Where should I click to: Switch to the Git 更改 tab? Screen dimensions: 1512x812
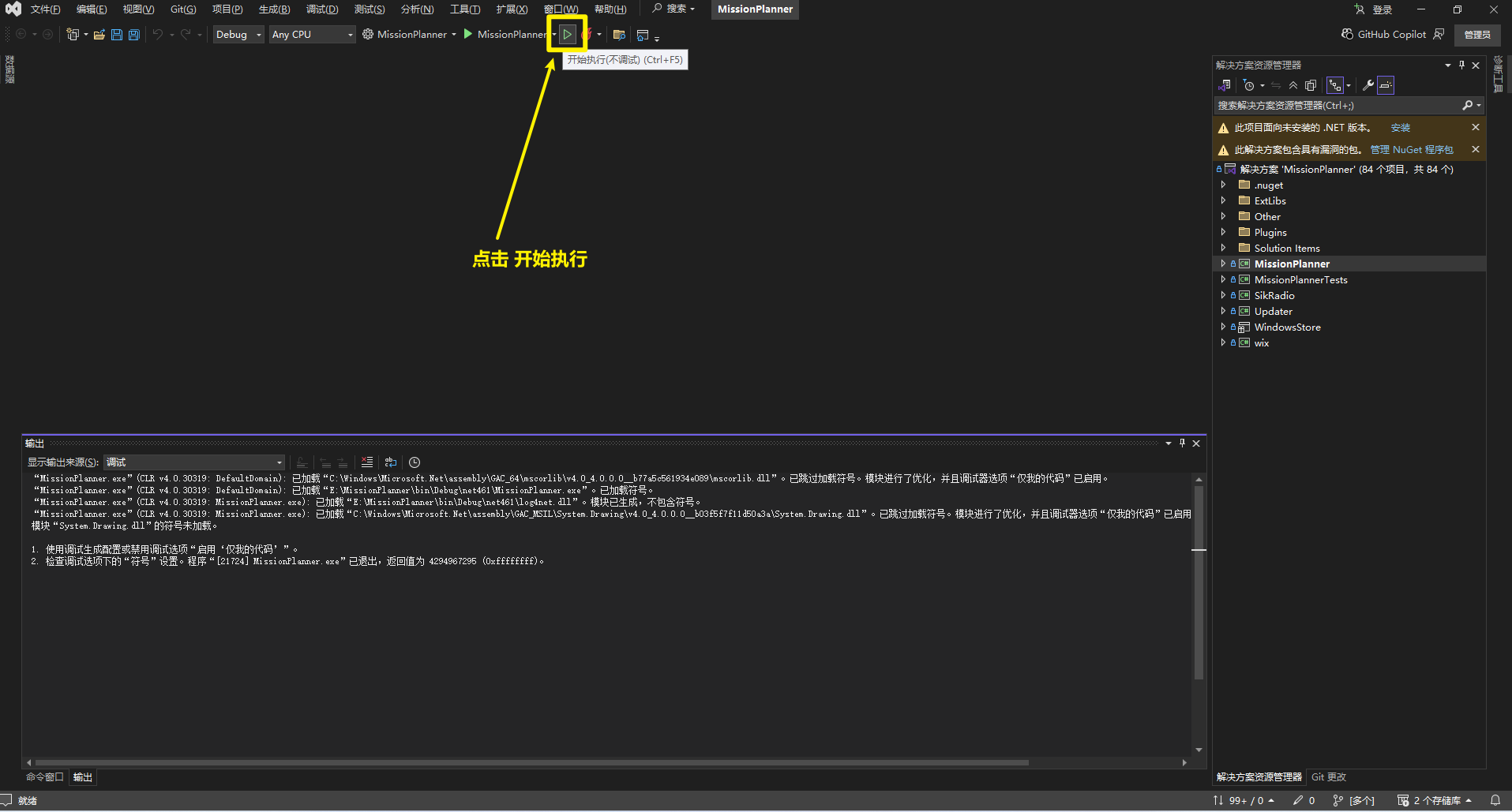[1329, 777]
